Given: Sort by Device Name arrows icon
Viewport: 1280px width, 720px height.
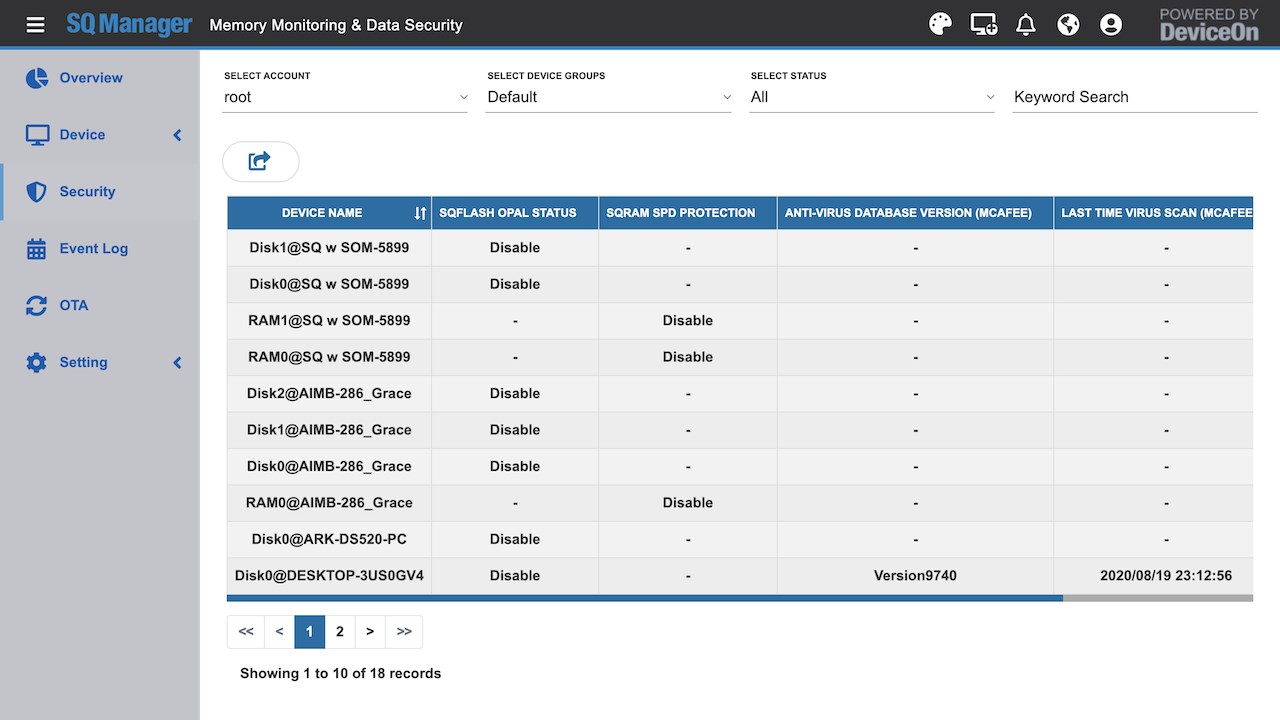Looking at the screenshot, I should pos(420,213).
